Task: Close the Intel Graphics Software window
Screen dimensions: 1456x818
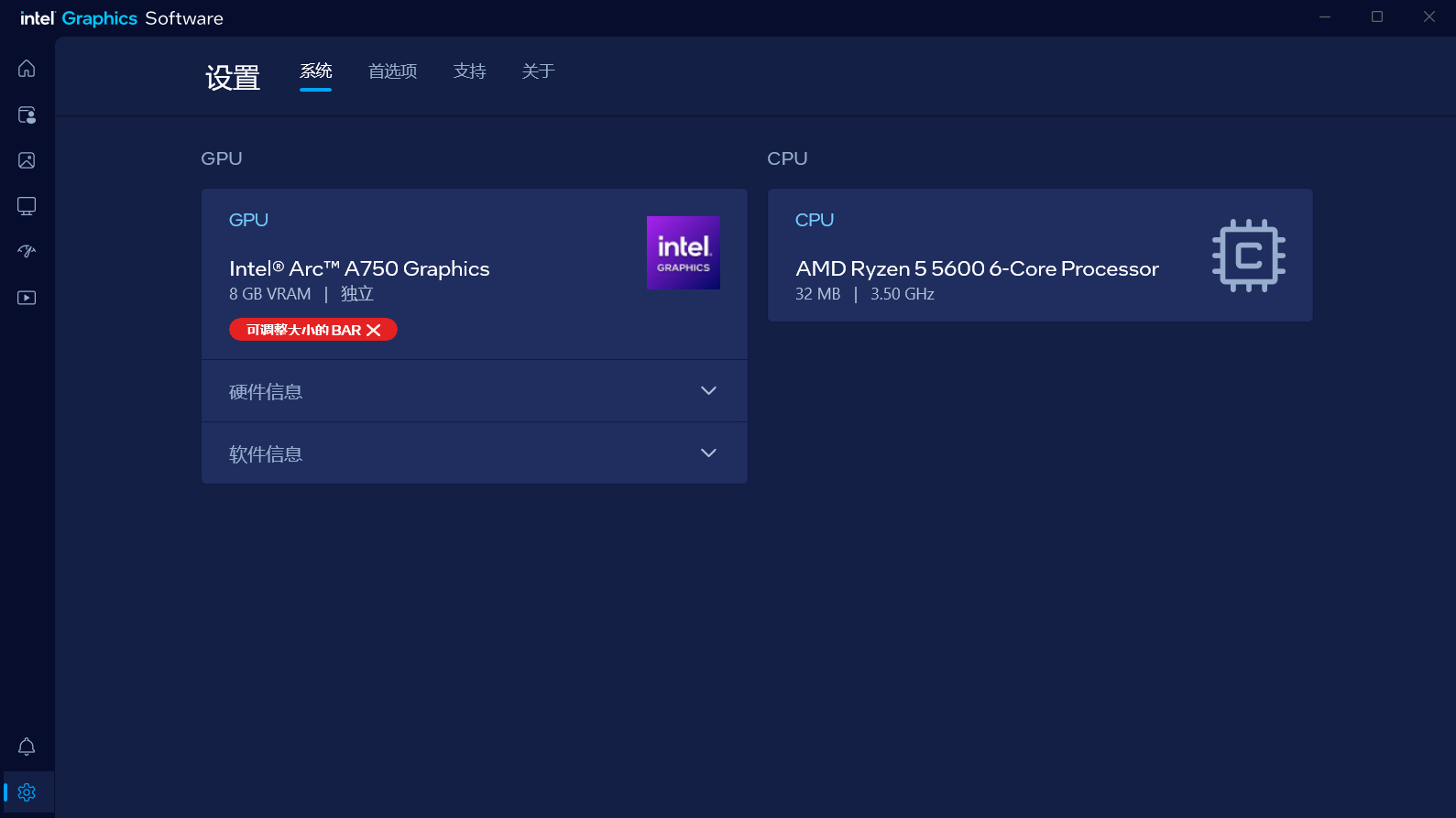Action: click(1429, 17)
